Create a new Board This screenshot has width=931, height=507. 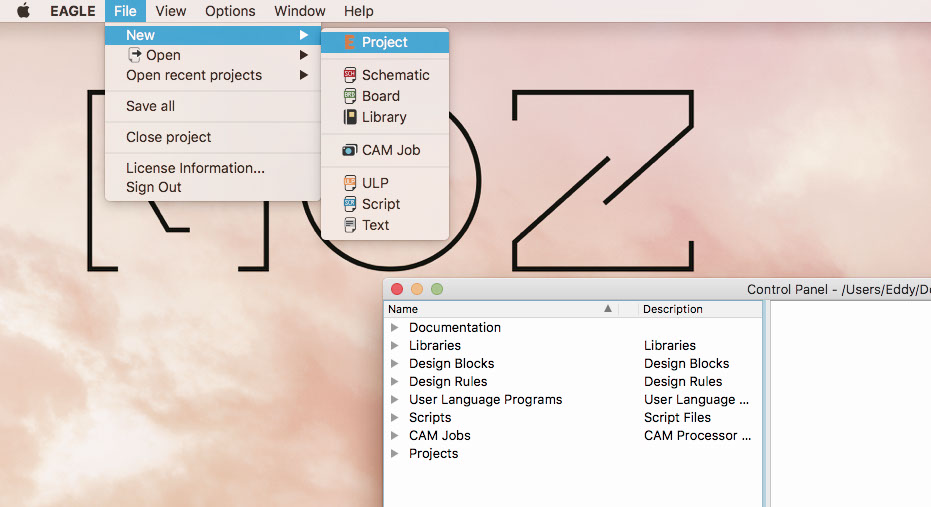click(385, 96)
